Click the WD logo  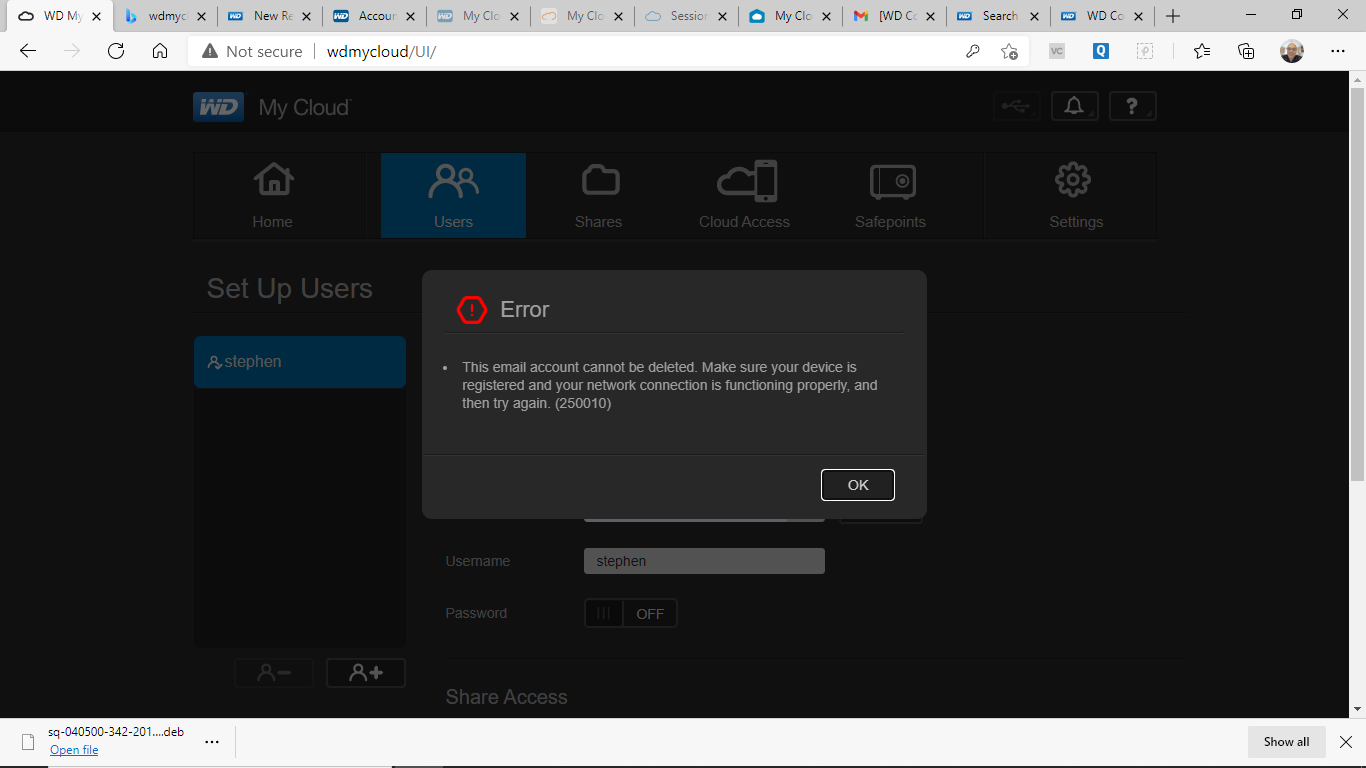click(x=218, y=107)
